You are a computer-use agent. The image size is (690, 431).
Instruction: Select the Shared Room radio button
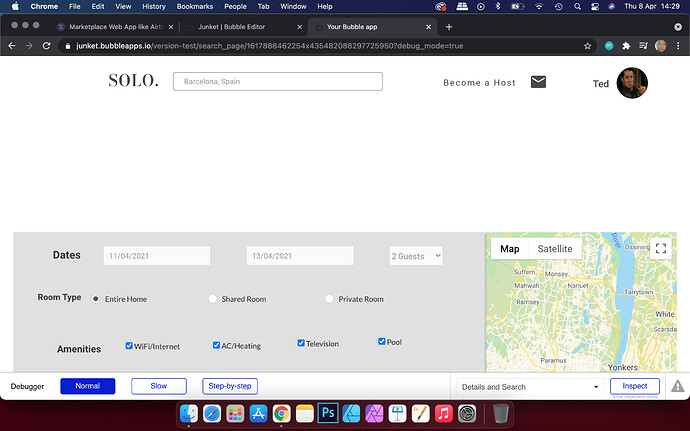coord(213,298)
